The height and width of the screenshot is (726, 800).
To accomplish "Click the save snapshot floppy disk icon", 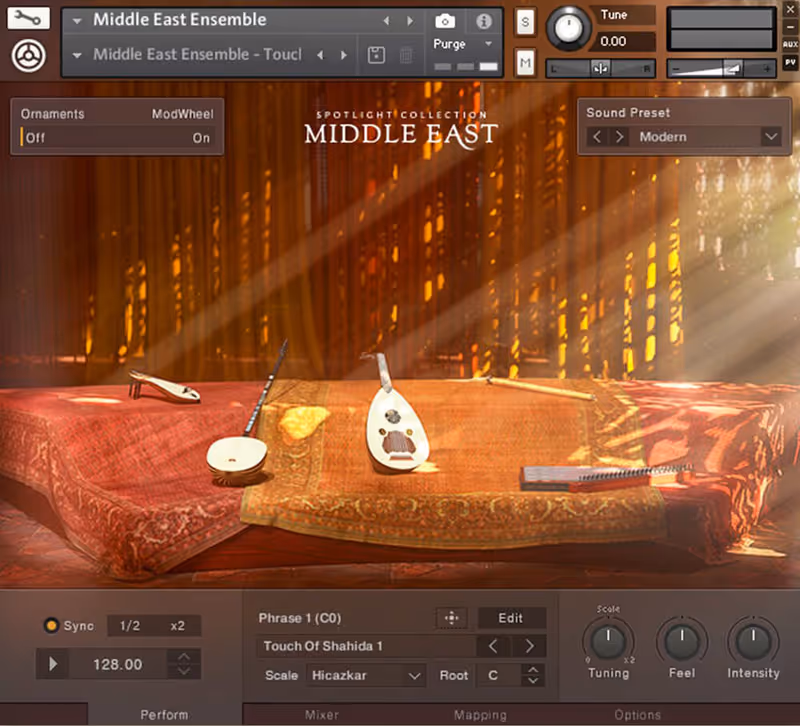I will click(x=376, y=56).
